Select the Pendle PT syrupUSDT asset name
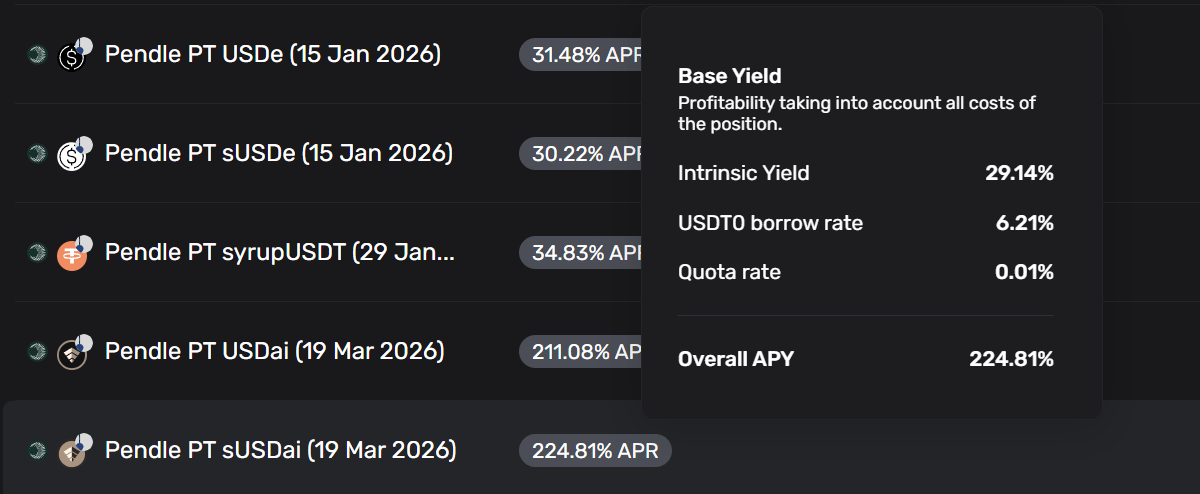 [279, 252]
